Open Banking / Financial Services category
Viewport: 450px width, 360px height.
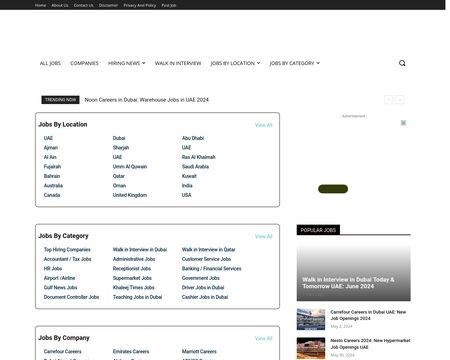click(211, 269)
